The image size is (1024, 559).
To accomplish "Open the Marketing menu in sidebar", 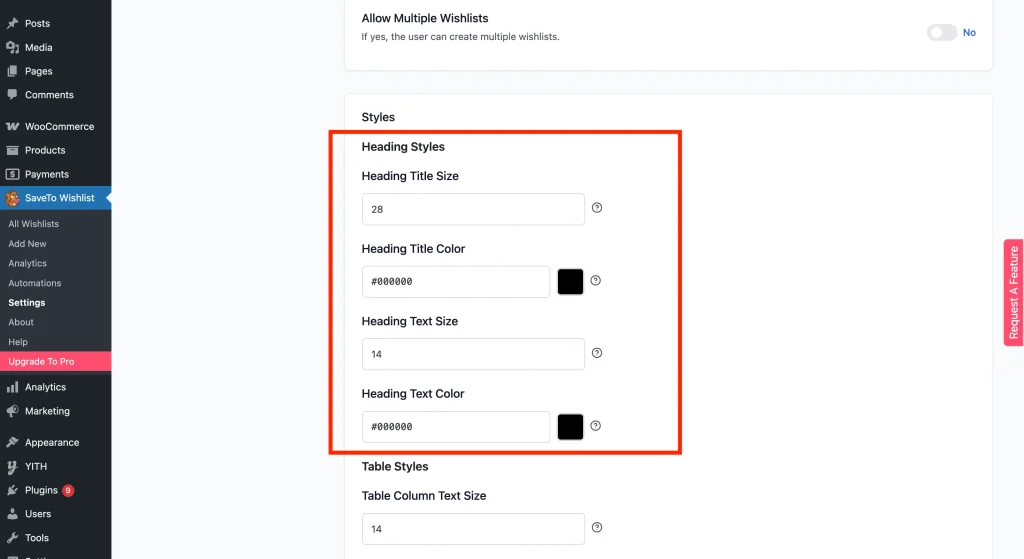I will point(47,411).
